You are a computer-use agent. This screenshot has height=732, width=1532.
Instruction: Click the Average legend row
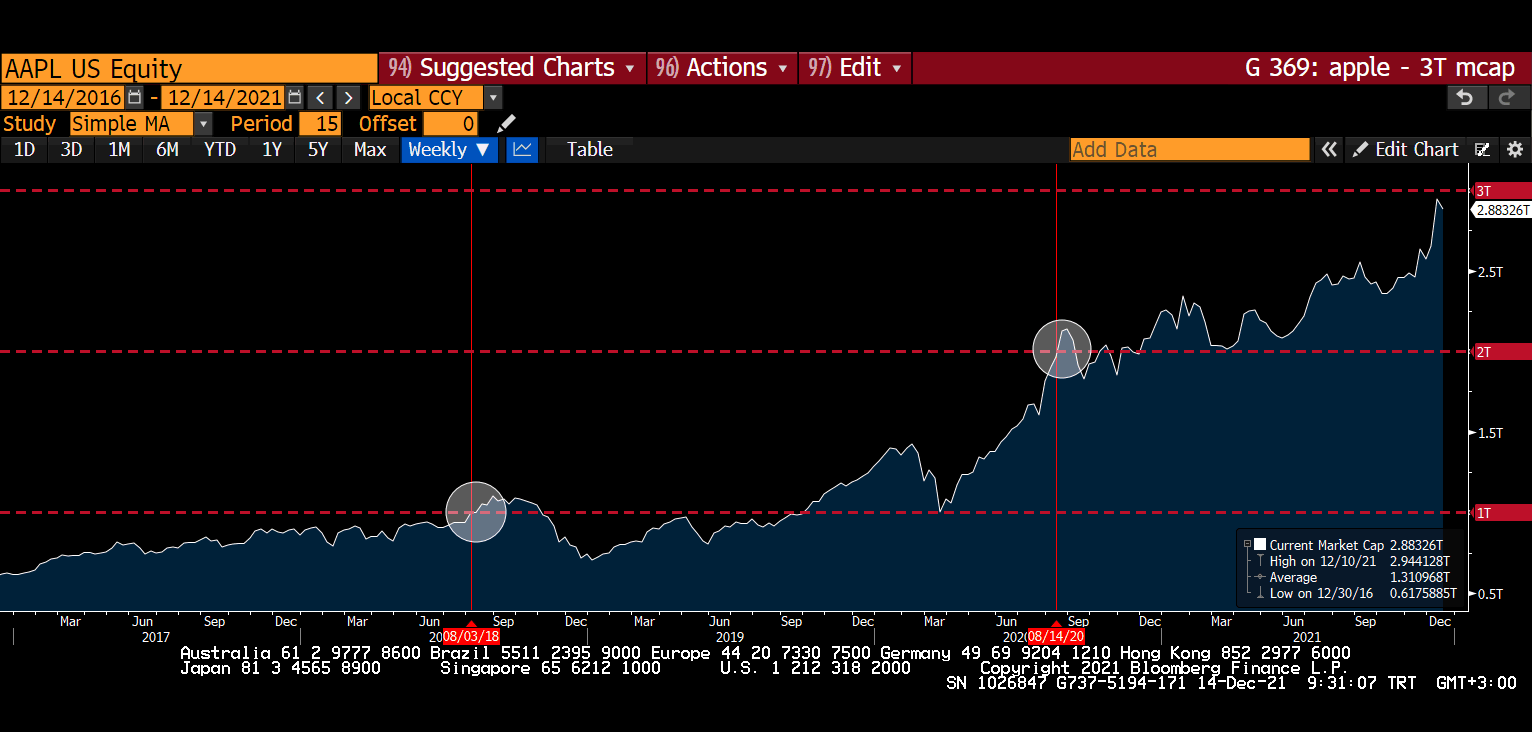tap(1350, 577)
